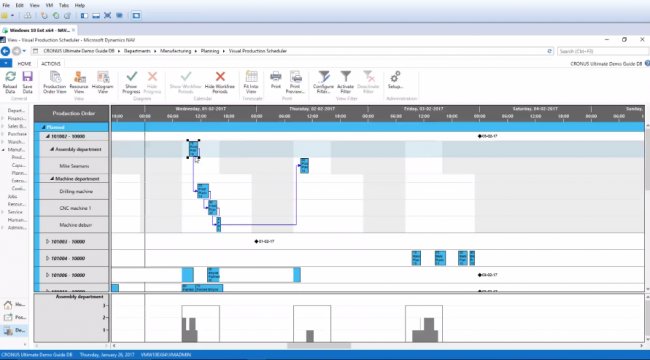Image resolution: width=650 pixels, height=360 pixels.
Task: Open the File menu
Action: [6, 5]
